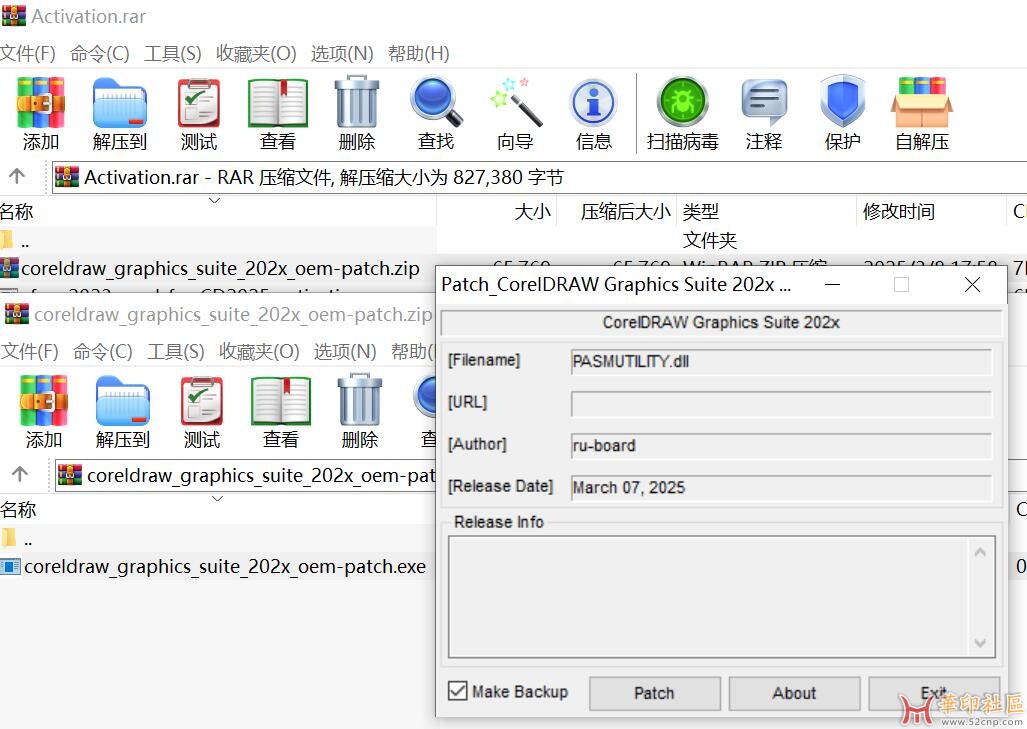Screen dimensions: 1027x729
Task: Sort by 修改时间 column header
Action: [x=931, y=211]
